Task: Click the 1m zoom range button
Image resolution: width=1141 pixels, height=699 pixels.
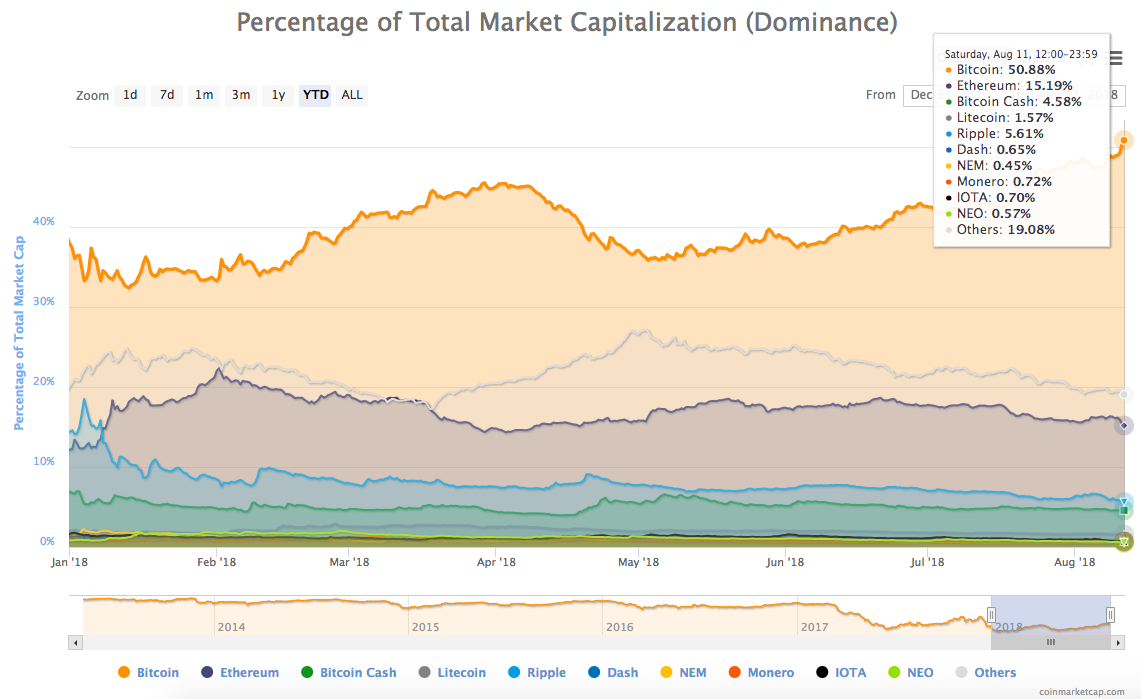Action: pyautogui.click(x=203, y=94)
